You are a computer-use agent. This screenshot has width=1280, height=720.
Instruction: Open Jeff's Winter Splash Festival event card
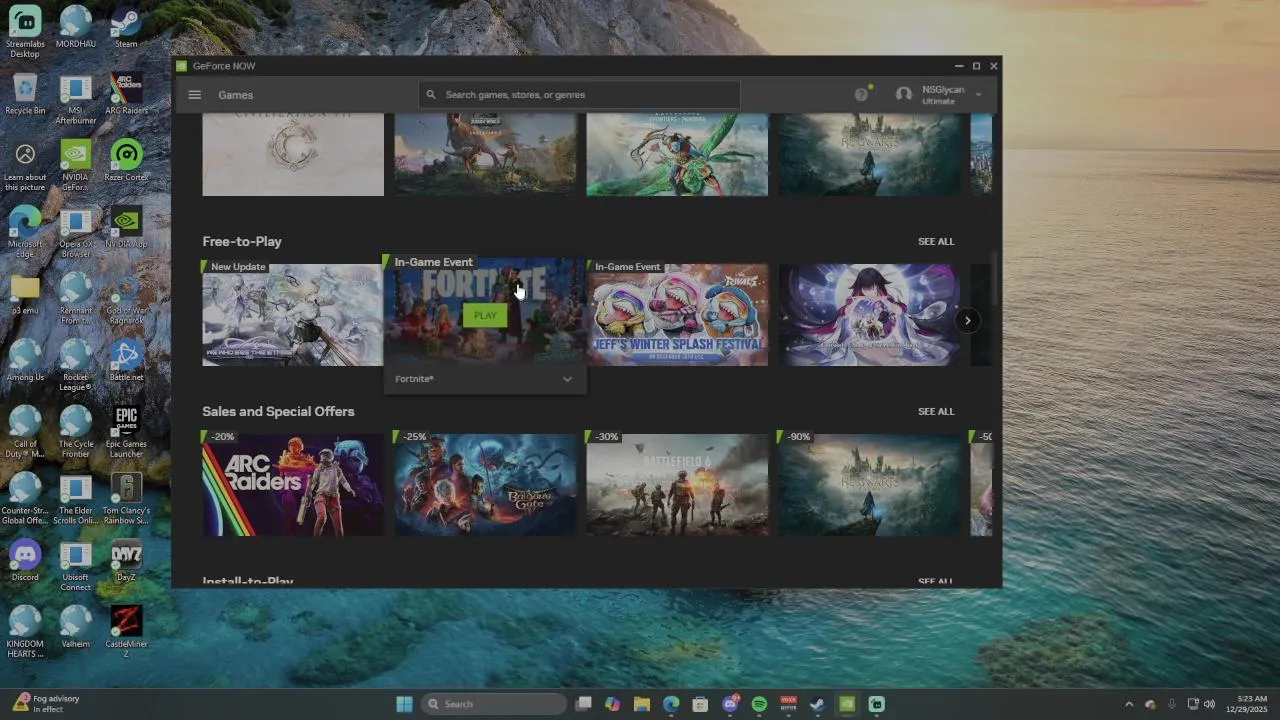click(677, 315)
